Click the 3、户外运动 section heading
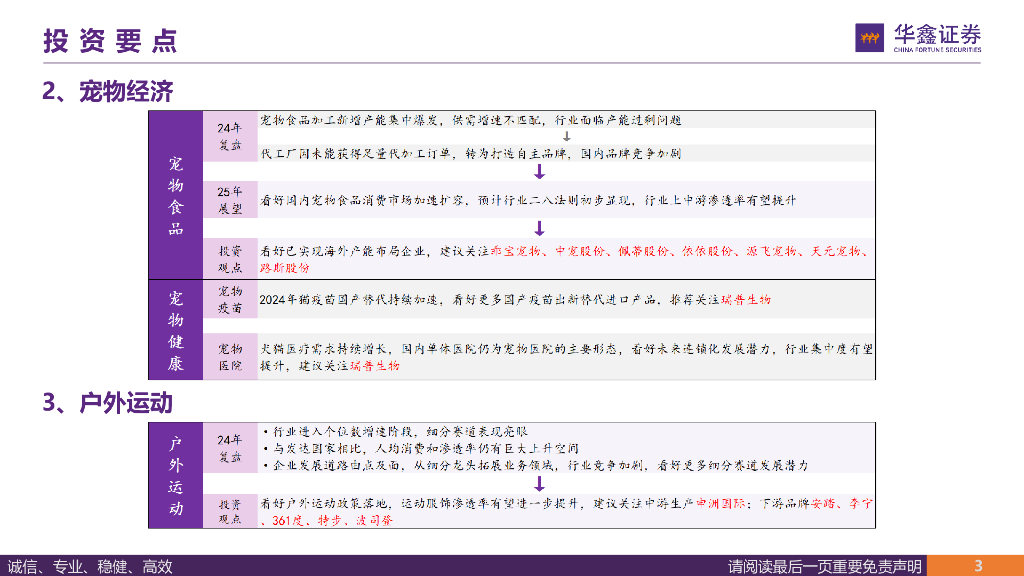Viewport: 1024px width, 576px height. coord(108,403)
